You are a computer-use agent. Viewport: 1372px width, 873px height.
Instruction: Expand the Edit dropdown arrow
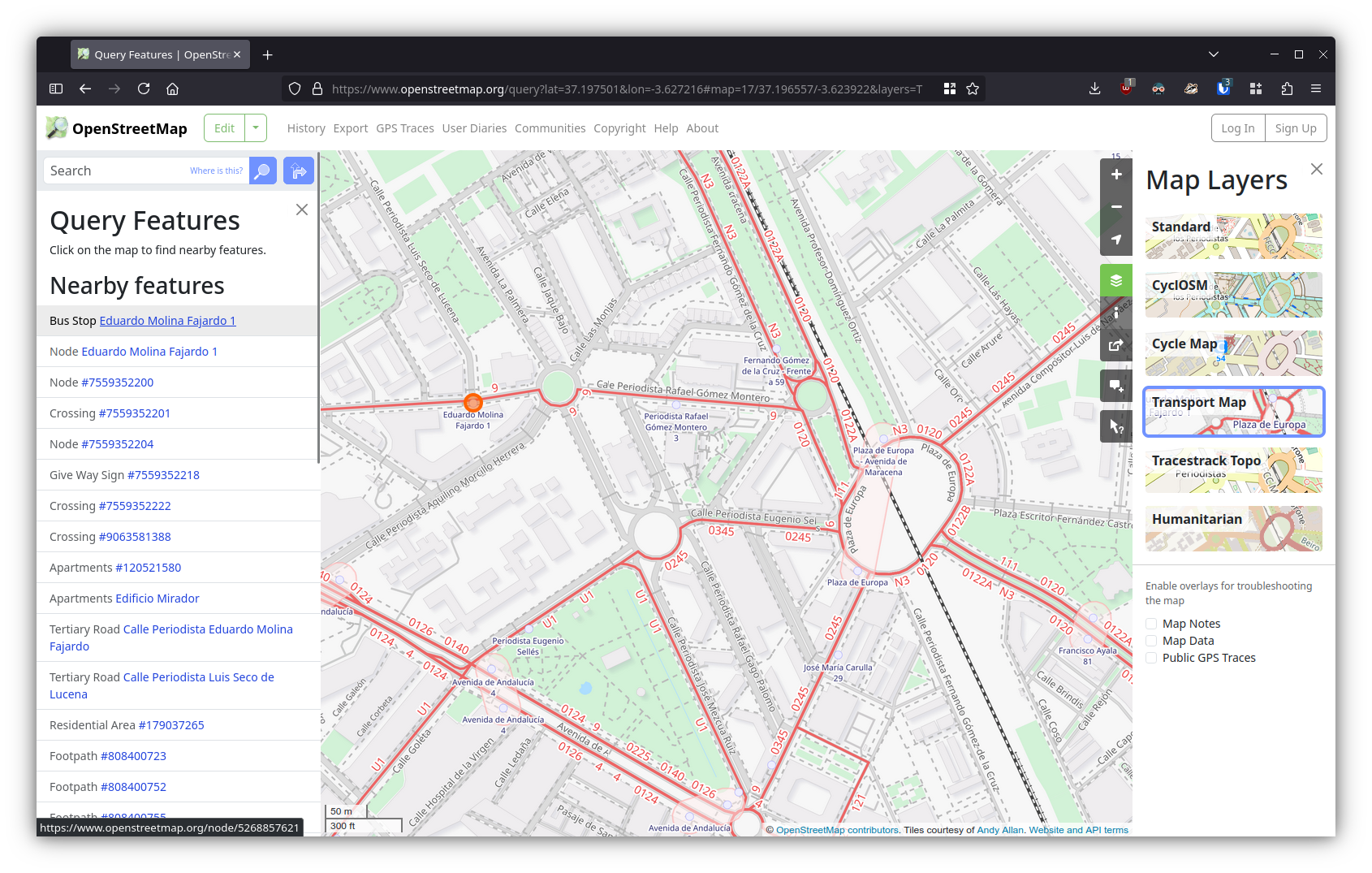coord(256,128)
